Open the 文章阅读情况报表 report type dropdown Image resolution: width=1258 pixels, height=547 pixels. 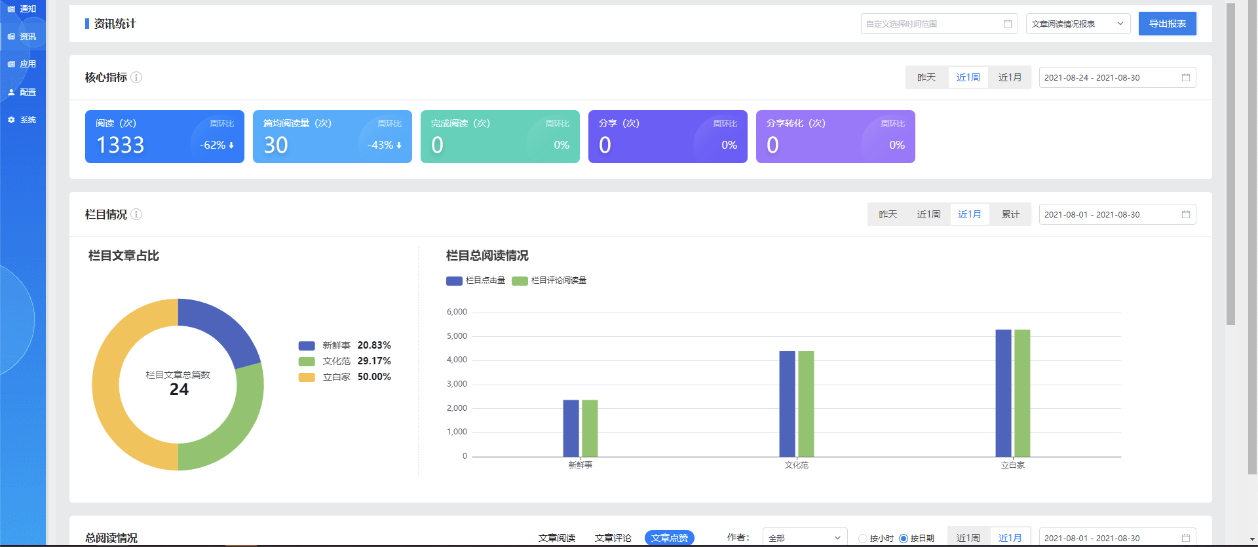tap(1077, 24)
